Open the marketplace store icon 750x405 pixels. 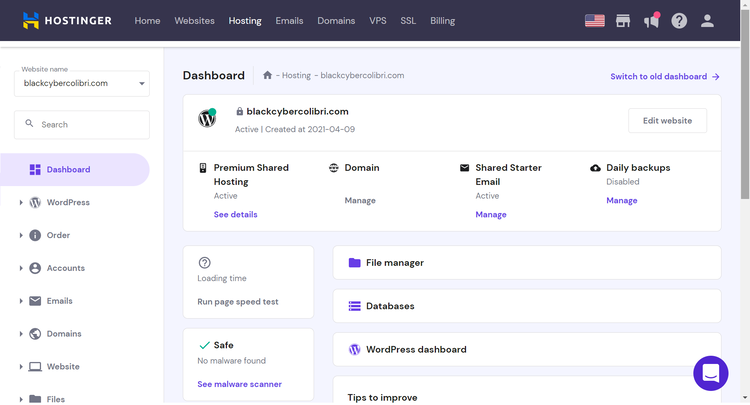click(x=623, y=21)
